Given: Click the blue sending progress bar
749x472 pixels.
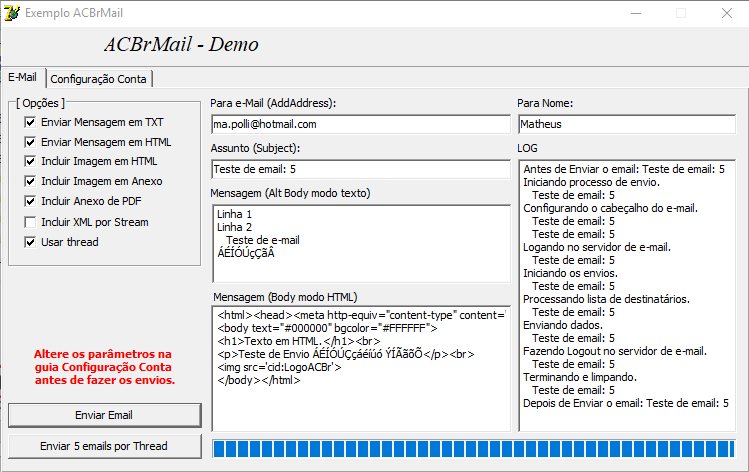Looking at the screenshot, I should [x=473, y=449].
